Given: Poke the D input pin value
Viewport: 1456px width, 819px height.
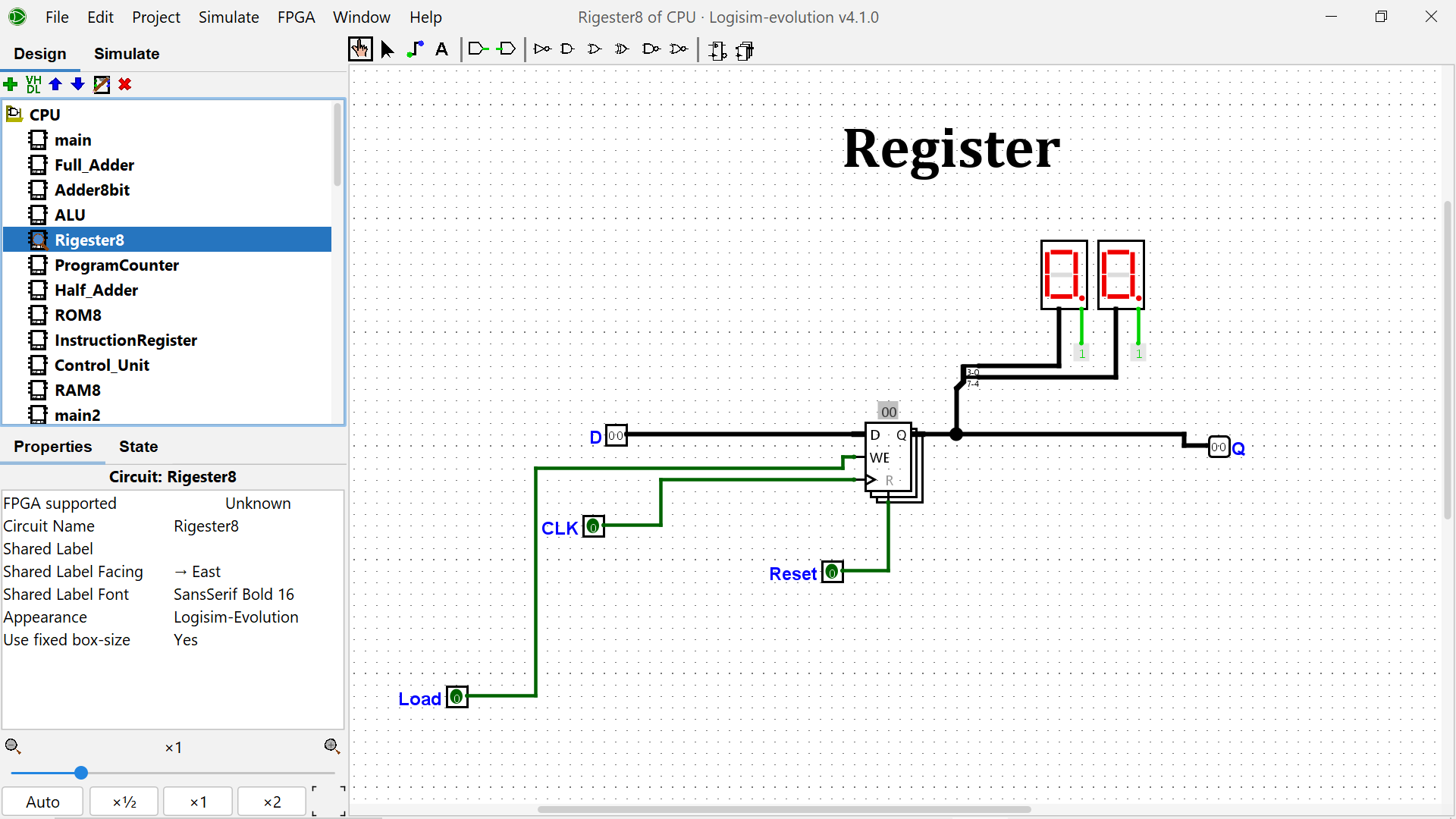Looking at the screenshot, I should point(617,436).
